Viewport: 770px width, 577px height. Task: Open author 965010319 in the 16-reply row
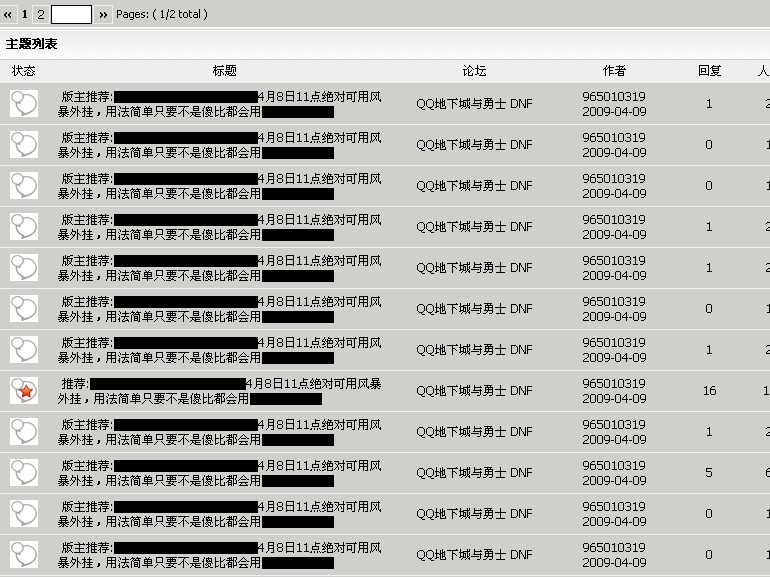point(614,384)
